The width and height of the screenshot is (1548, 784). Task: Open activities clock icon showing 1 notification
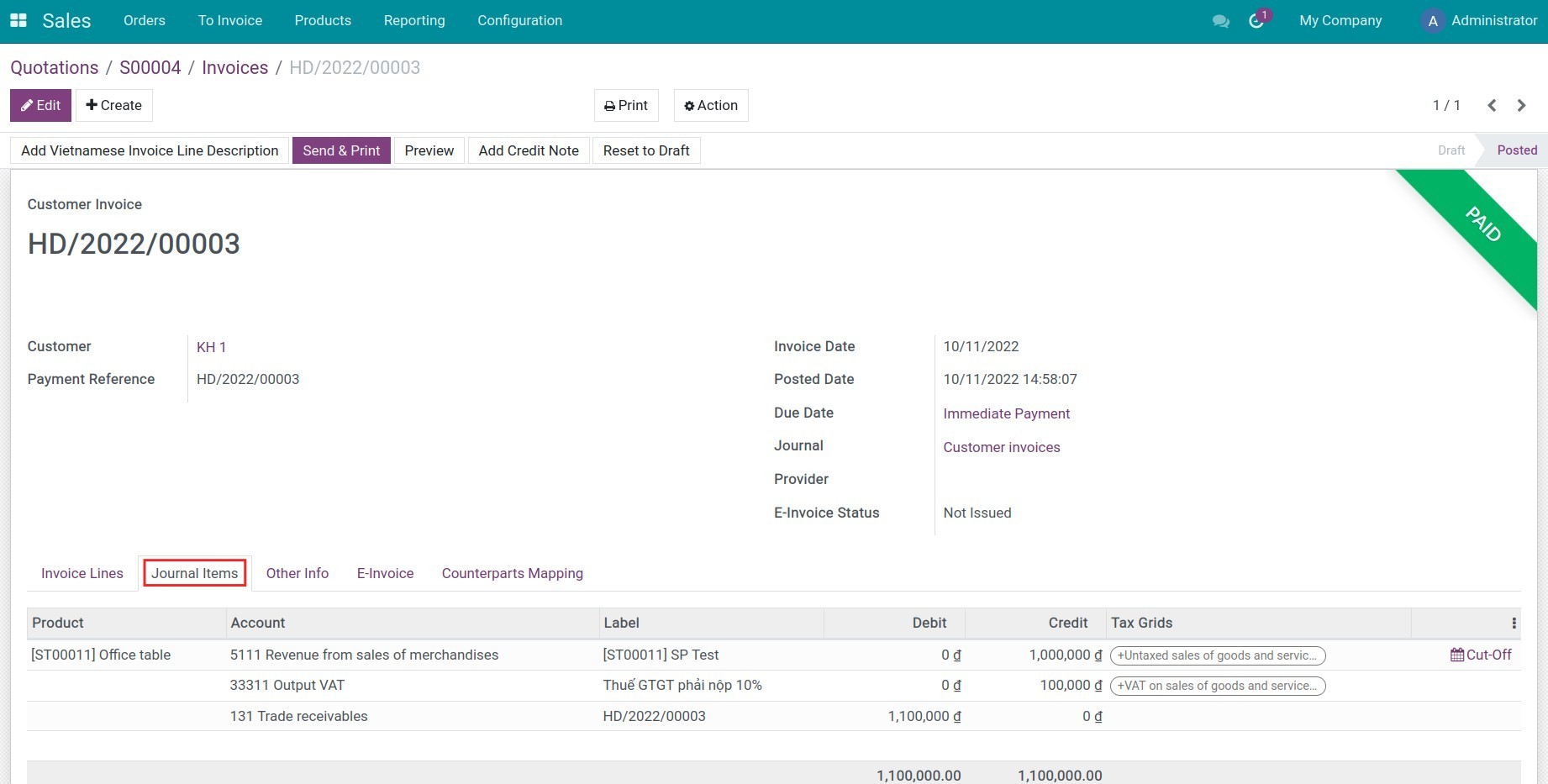click(x=1256, y=21)
